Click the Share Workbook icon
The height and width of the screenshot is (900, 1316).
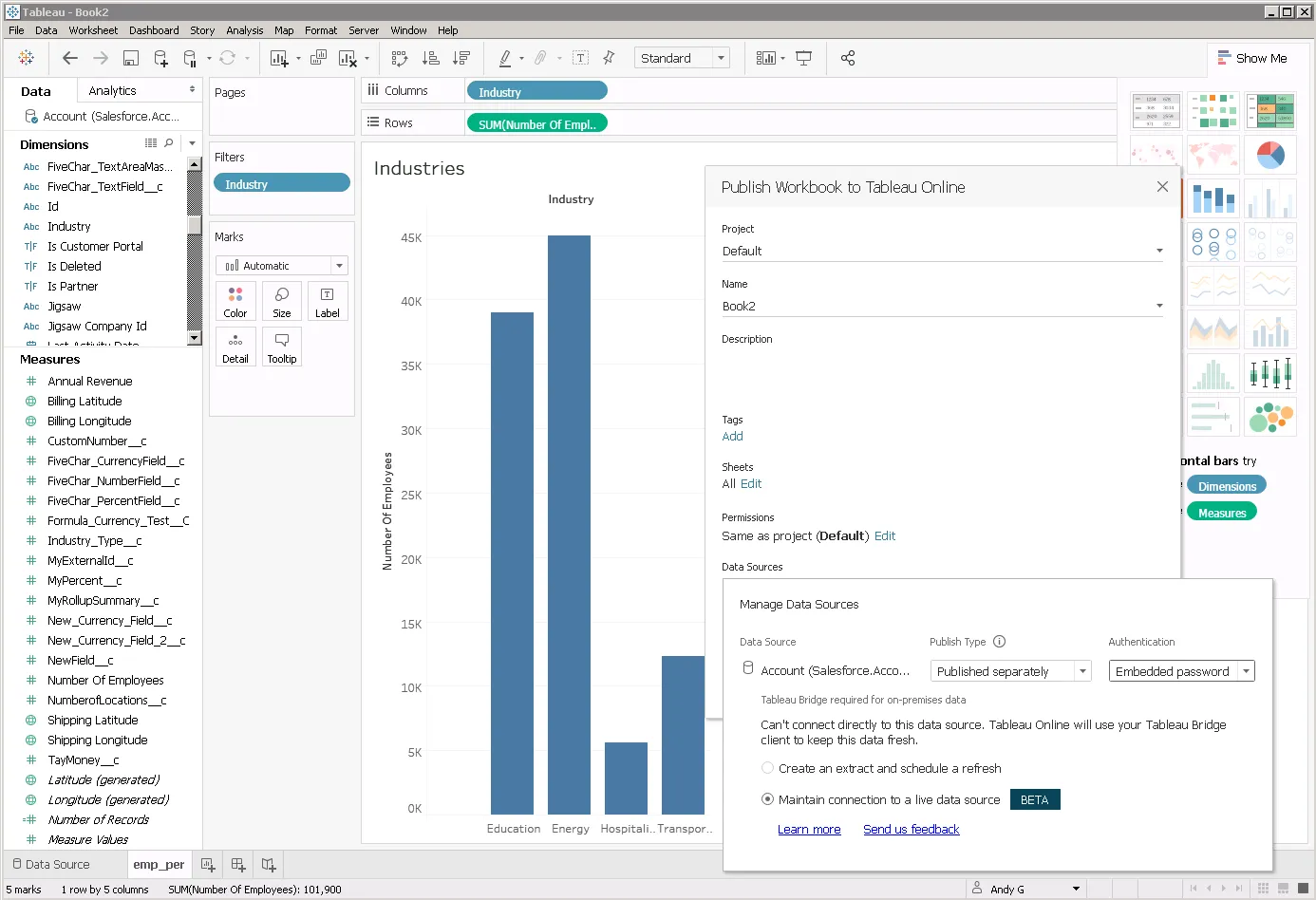pyautogui.click(x=848, y=58)
